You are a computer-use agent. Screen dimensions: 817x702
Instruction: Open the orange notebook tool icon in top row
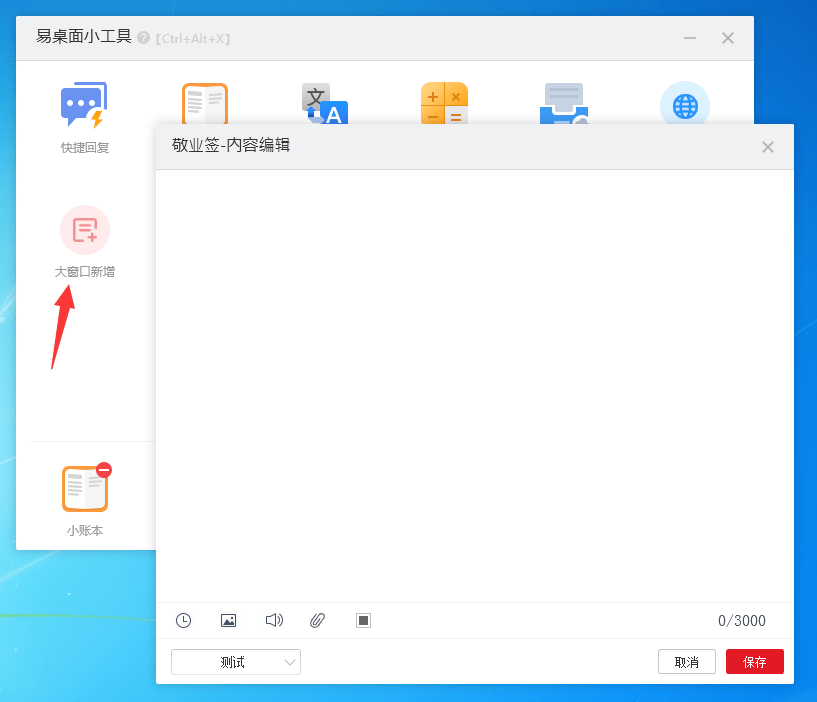click(205, 103)
